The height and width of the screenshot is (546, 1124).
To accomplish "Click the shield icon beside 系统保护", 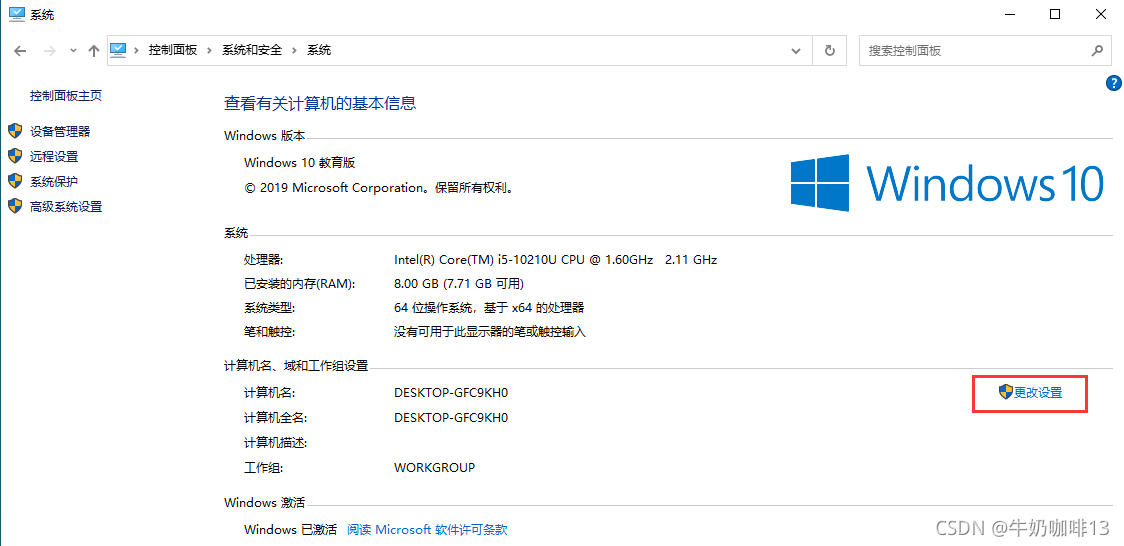I will click(15, 181).
